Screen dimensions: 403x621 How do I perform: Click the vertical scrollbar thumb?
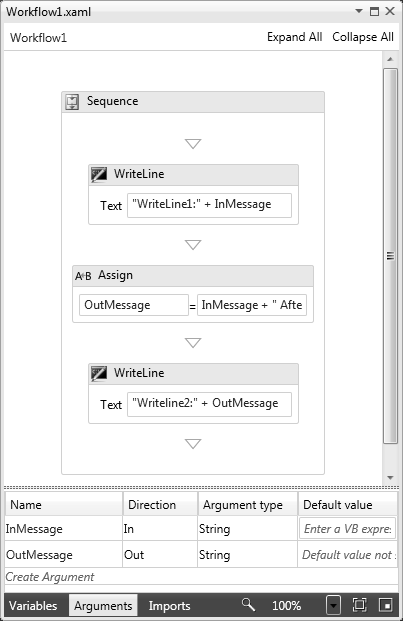coord(390,256)
